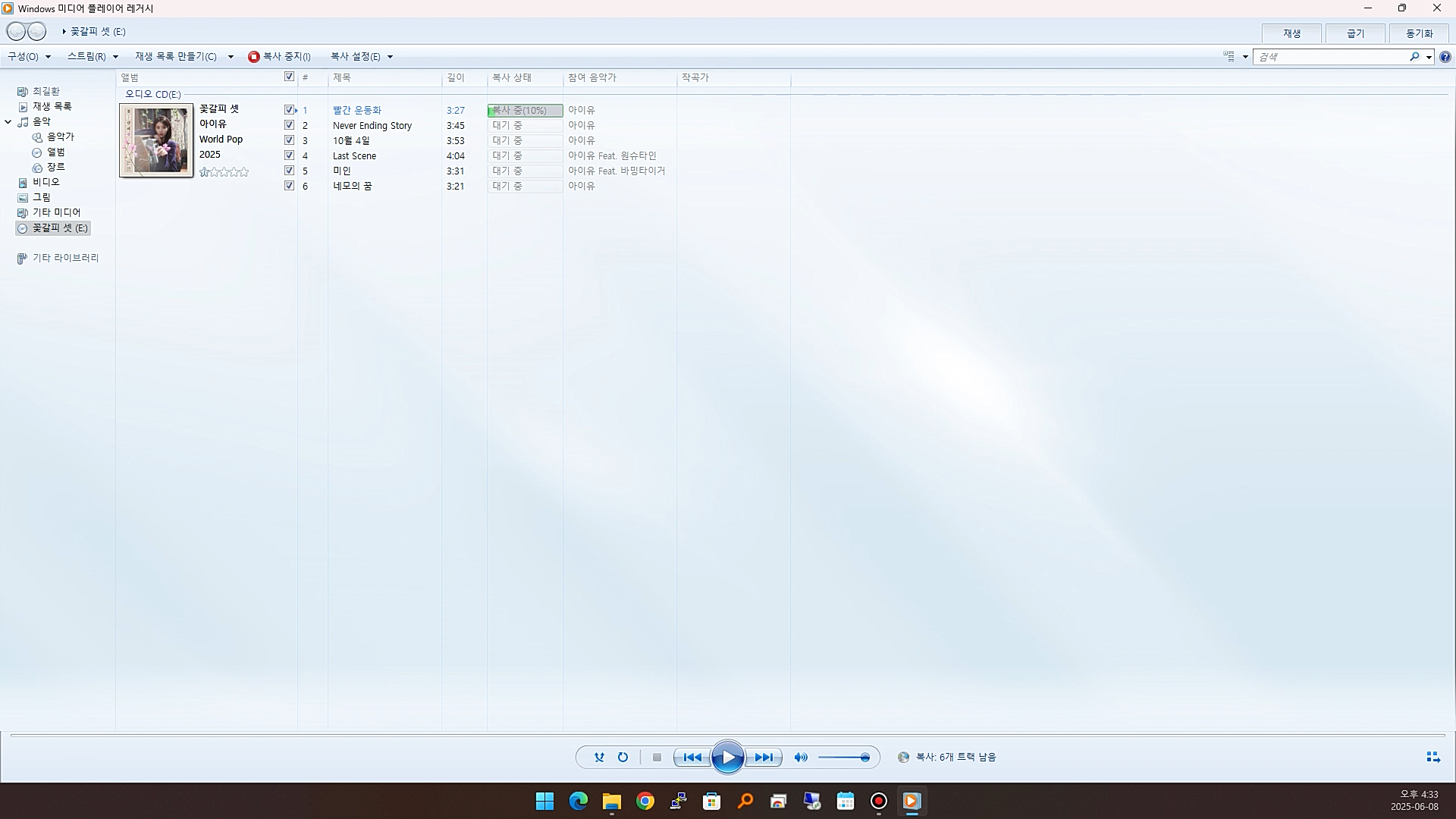Switch to the 굽기 tab

(1355, 33)
